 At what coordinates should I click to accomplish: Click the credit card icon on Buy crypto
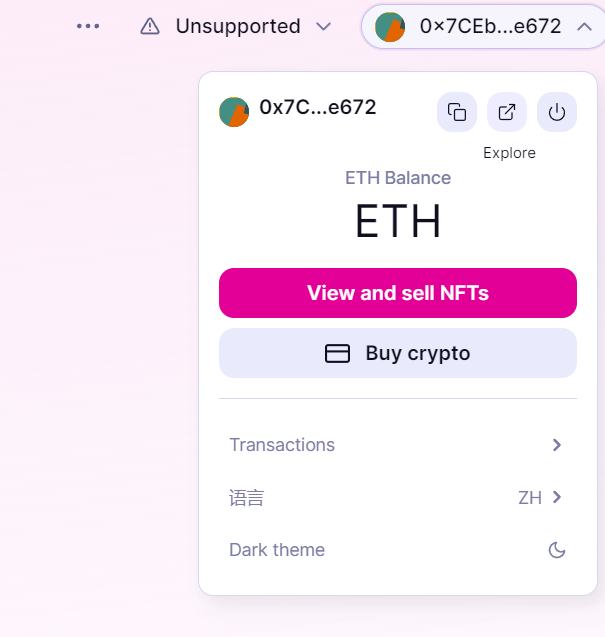pos(337,353)
